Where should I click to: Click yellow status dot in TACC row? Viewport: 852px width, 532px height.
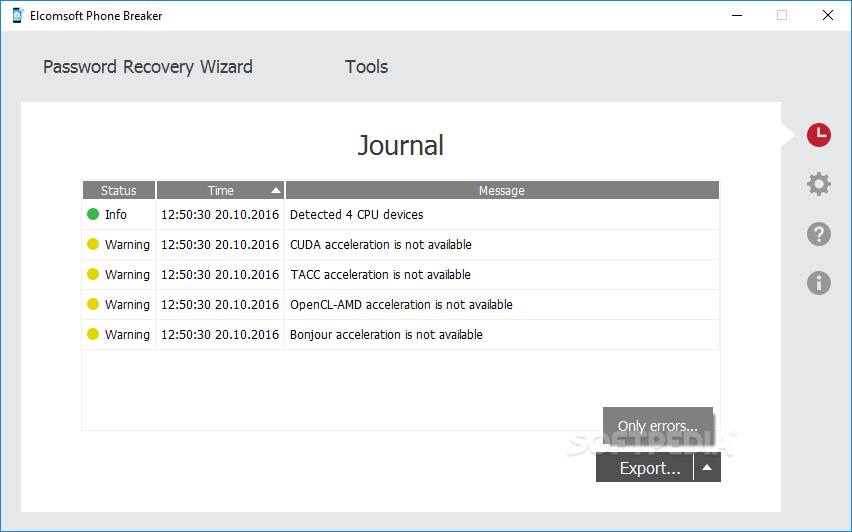point(93,274)
